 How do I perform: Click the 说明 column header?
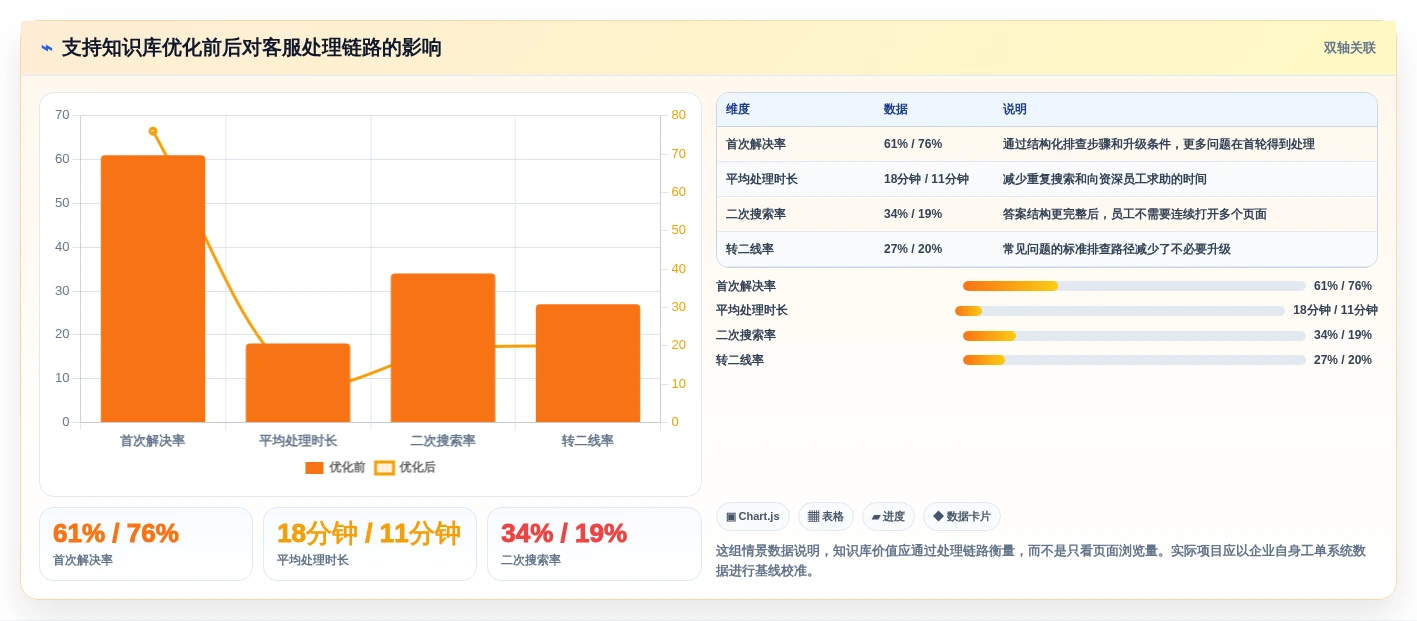(1015, 110)
